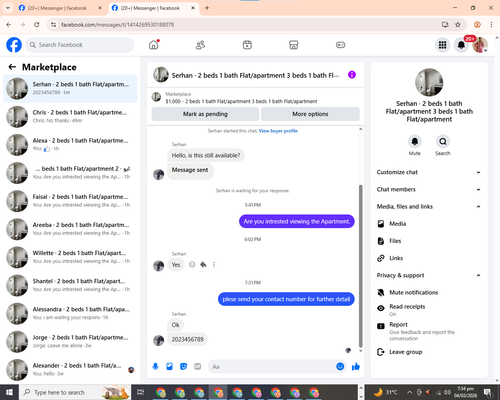Open Willette conversation in list

coord(70,257)
